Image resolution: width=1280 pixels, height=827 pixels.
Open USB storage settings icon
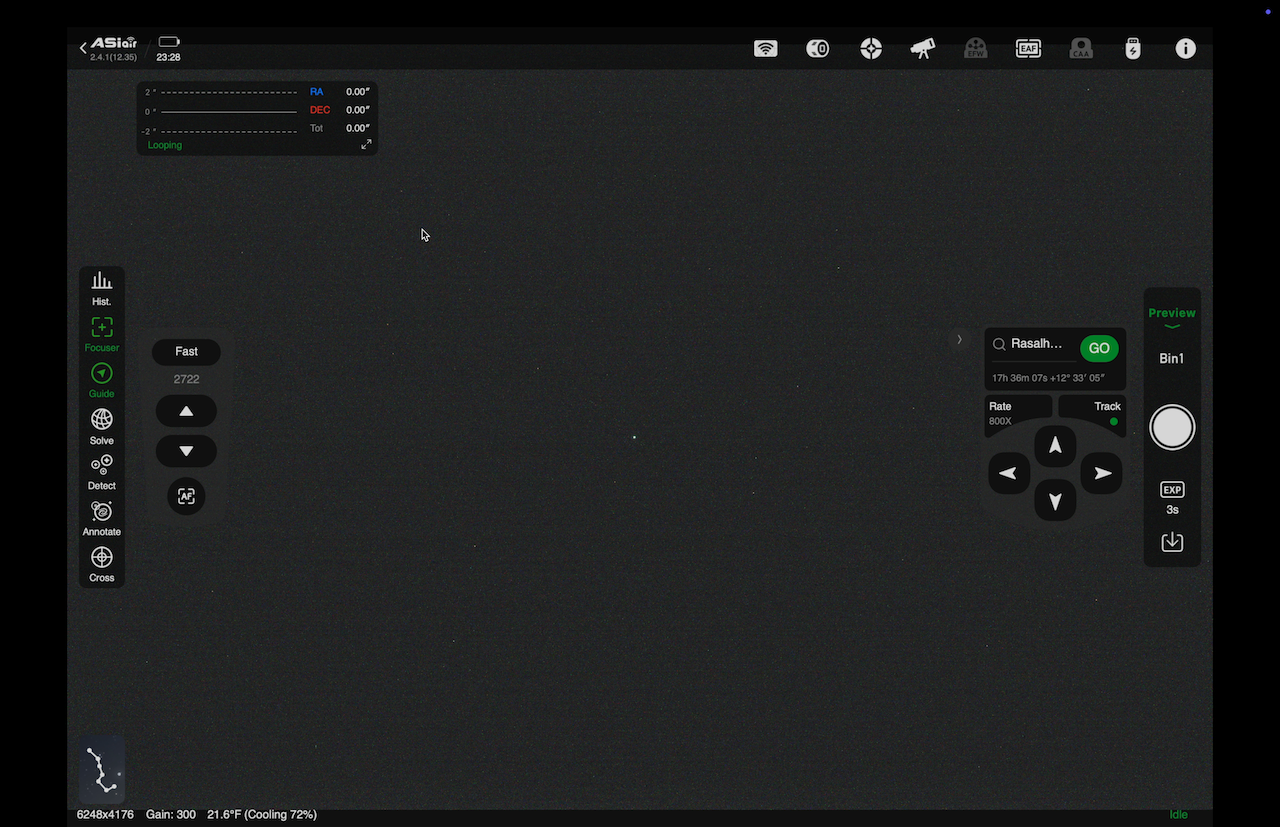pos(1133,49)
